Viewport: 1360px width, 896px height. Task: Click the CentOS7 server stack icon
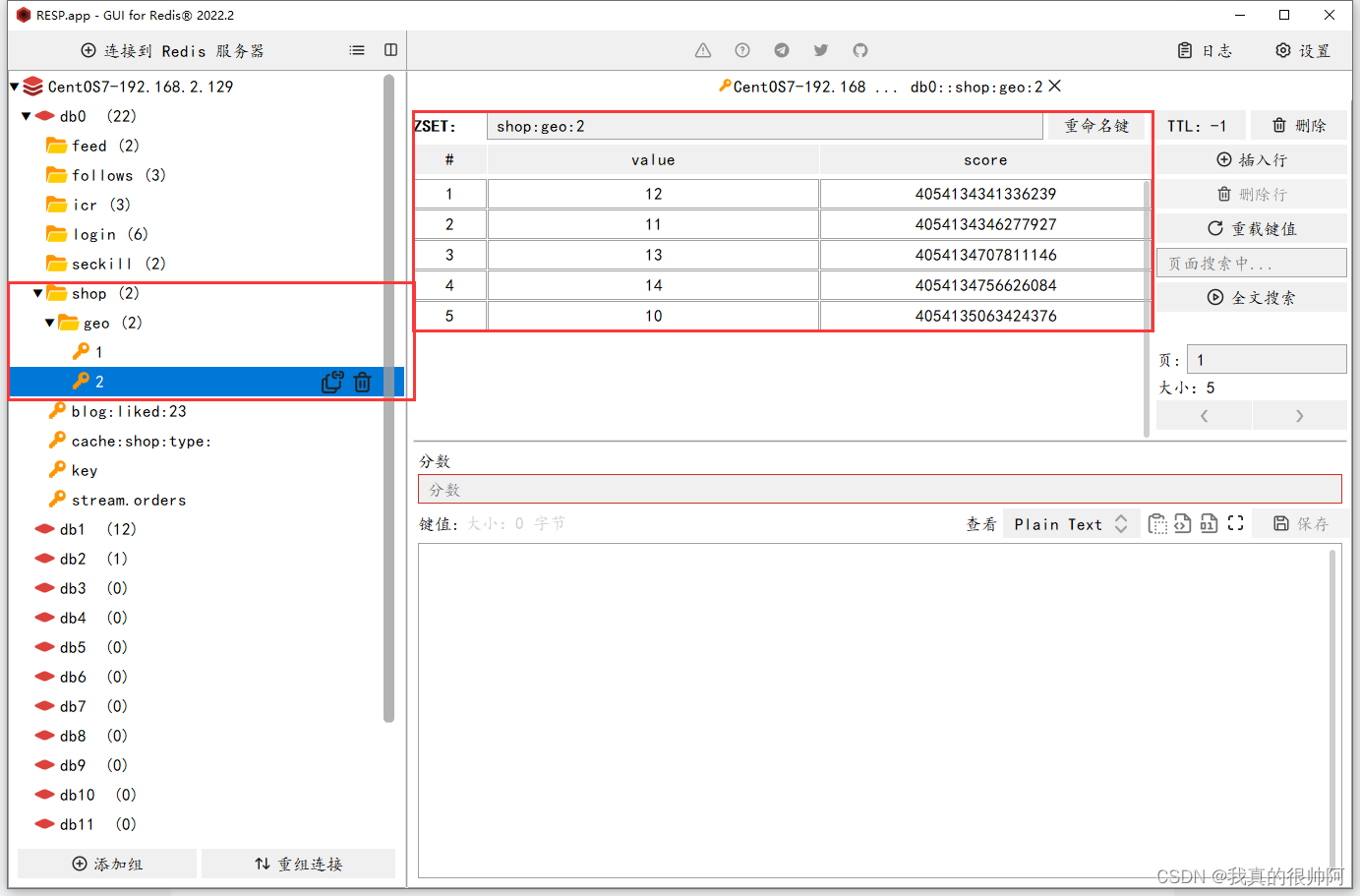point(33,87)
